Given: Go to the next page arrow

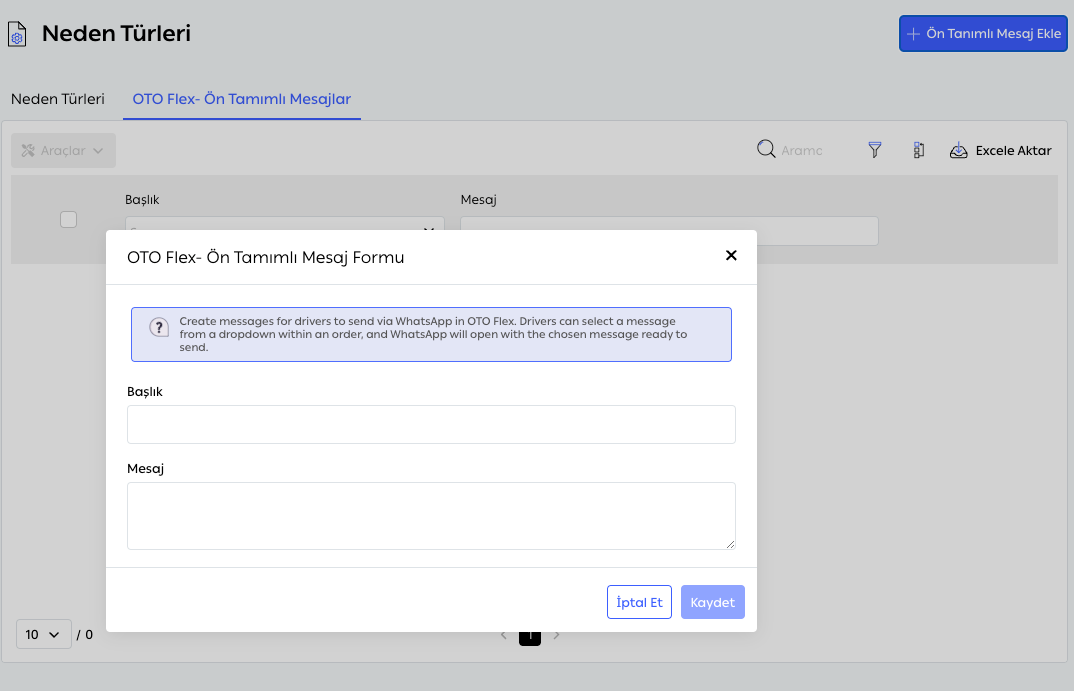Looking at the screenshot, I should tap(556, 635).
